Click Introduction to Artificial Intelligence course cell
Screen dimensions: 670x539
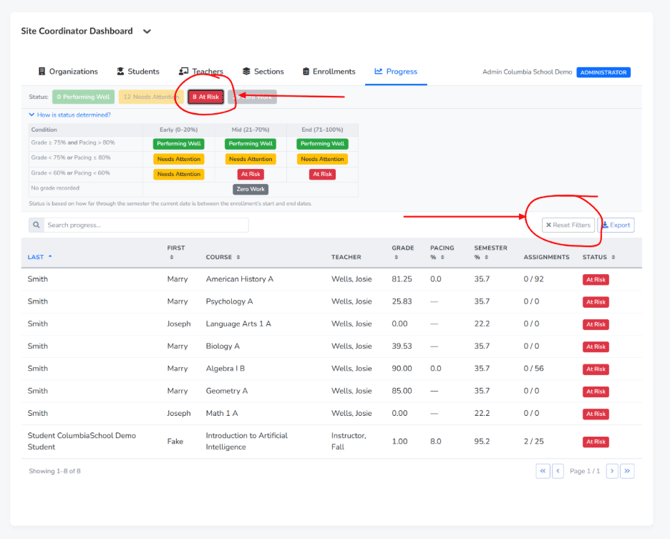pyautogui.click(x=247, y=441)
